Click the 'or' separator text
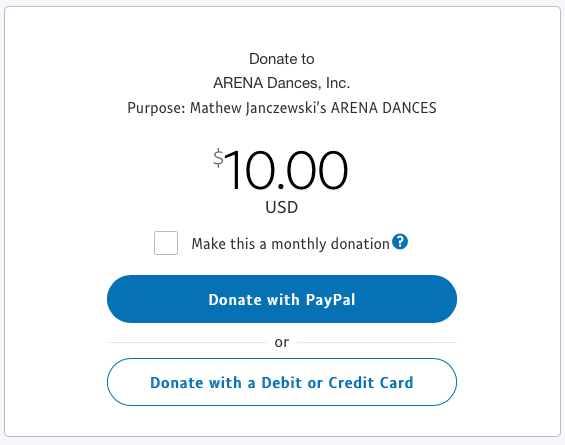 coord(282,342)
